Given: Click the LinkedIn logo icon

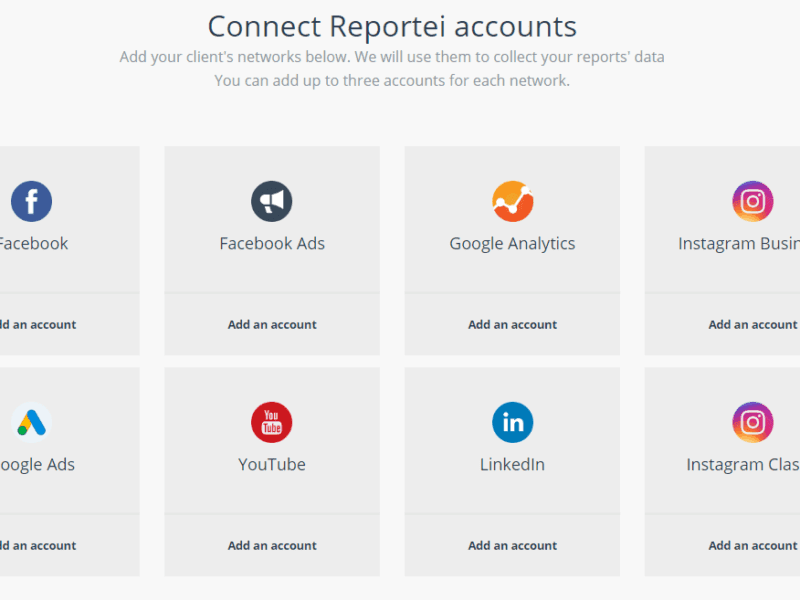Looking at the screenshot, I should pos(512,422).
